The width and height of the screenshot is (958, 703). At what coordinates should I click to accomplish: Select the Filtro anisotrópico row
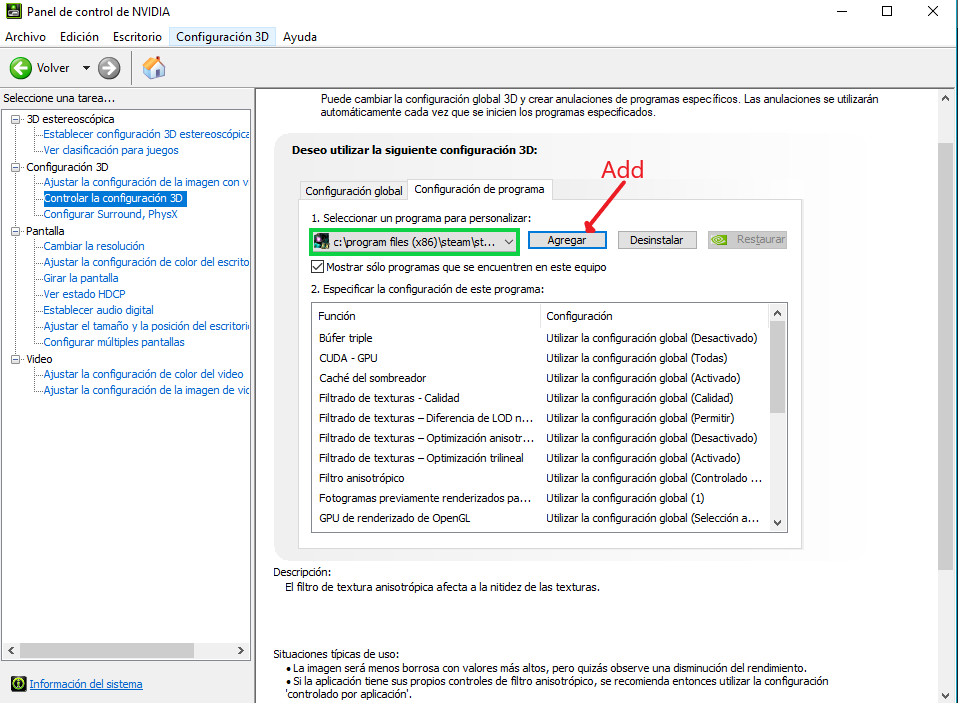[540, 478]
